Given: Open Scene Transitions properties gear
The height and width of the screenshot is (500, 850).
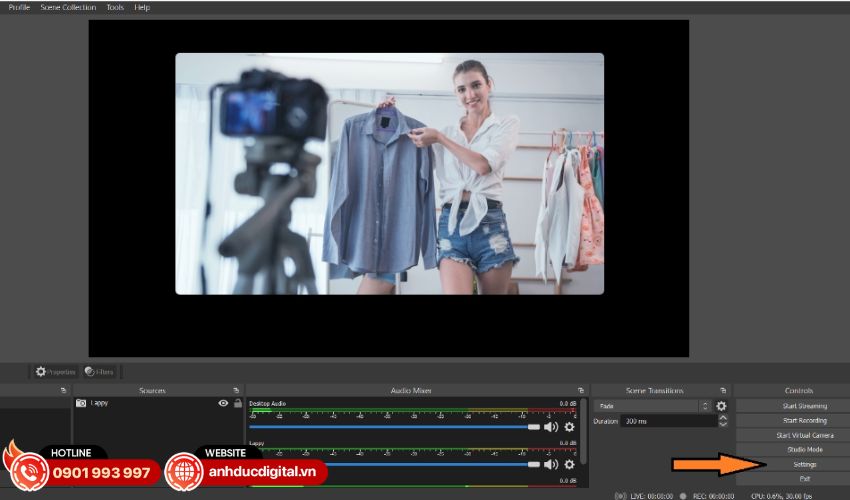Looking at the screenshot, I should (721, 406).
